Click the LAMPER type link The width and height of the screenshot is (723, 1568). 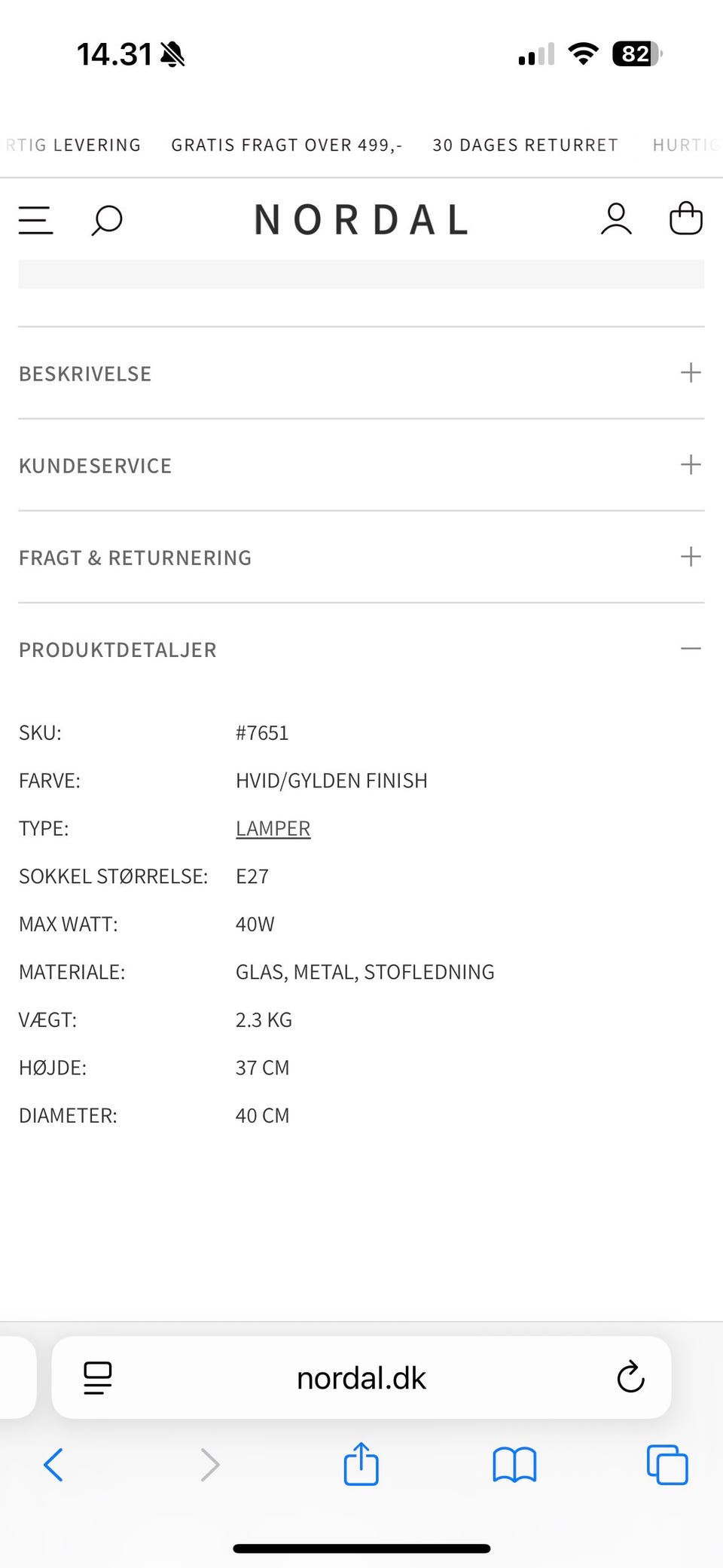(x=273, y=828)
